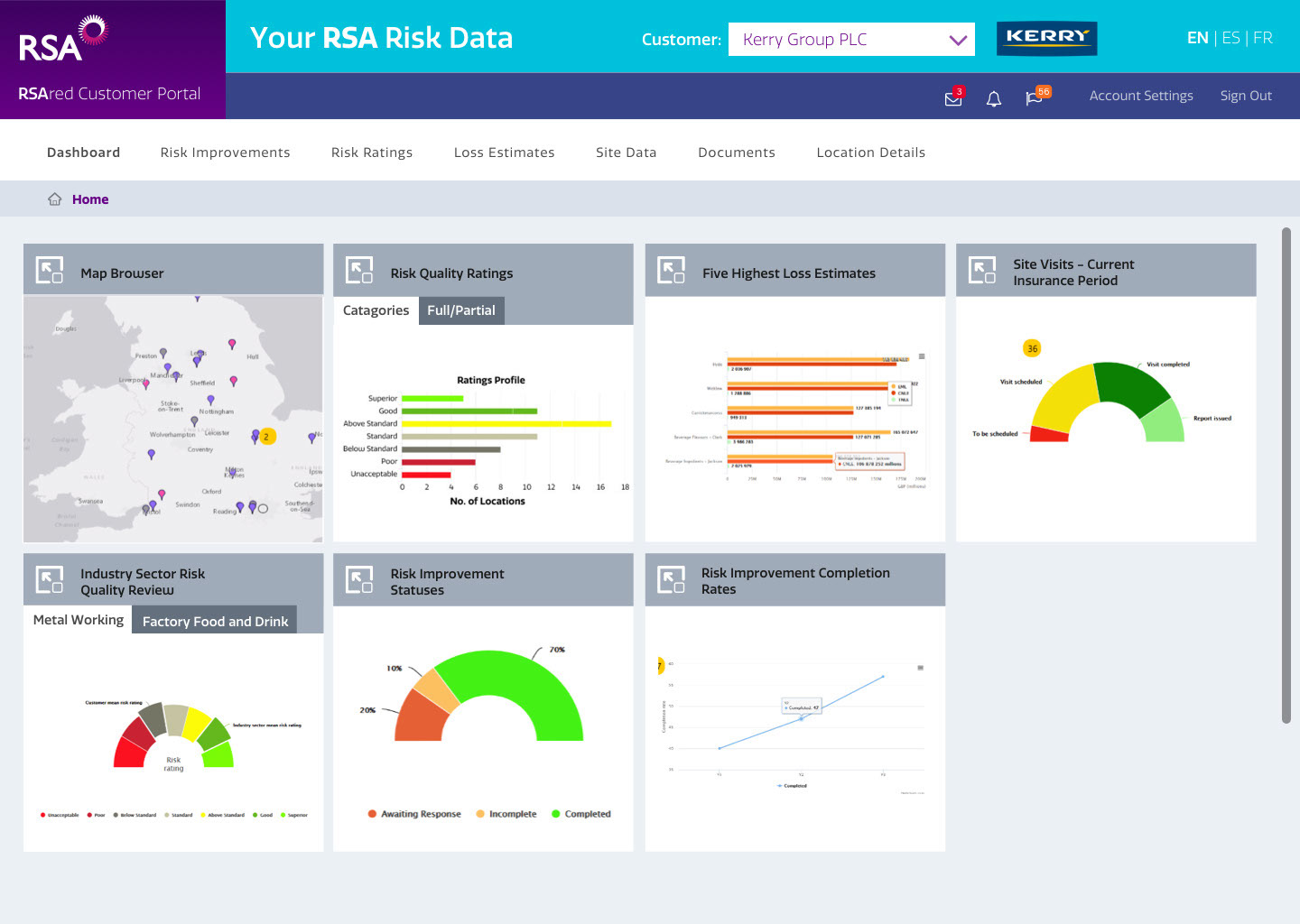The image size is (1300, 924).
Task: Switch to the Full/Partial tab
Action: point(460,310)
